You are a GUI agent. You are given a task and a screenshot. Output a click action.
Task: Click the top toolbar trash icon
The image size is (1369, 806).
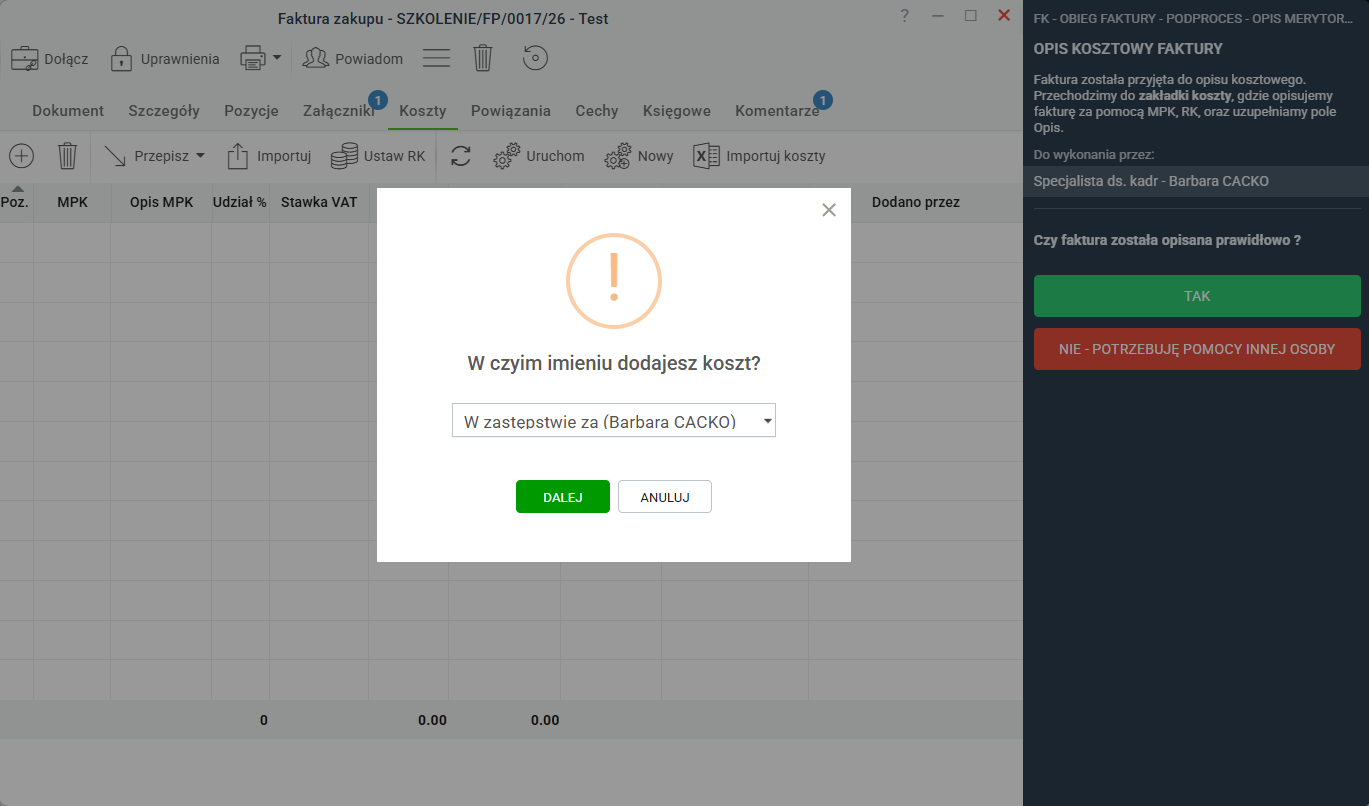coord(483,58)
